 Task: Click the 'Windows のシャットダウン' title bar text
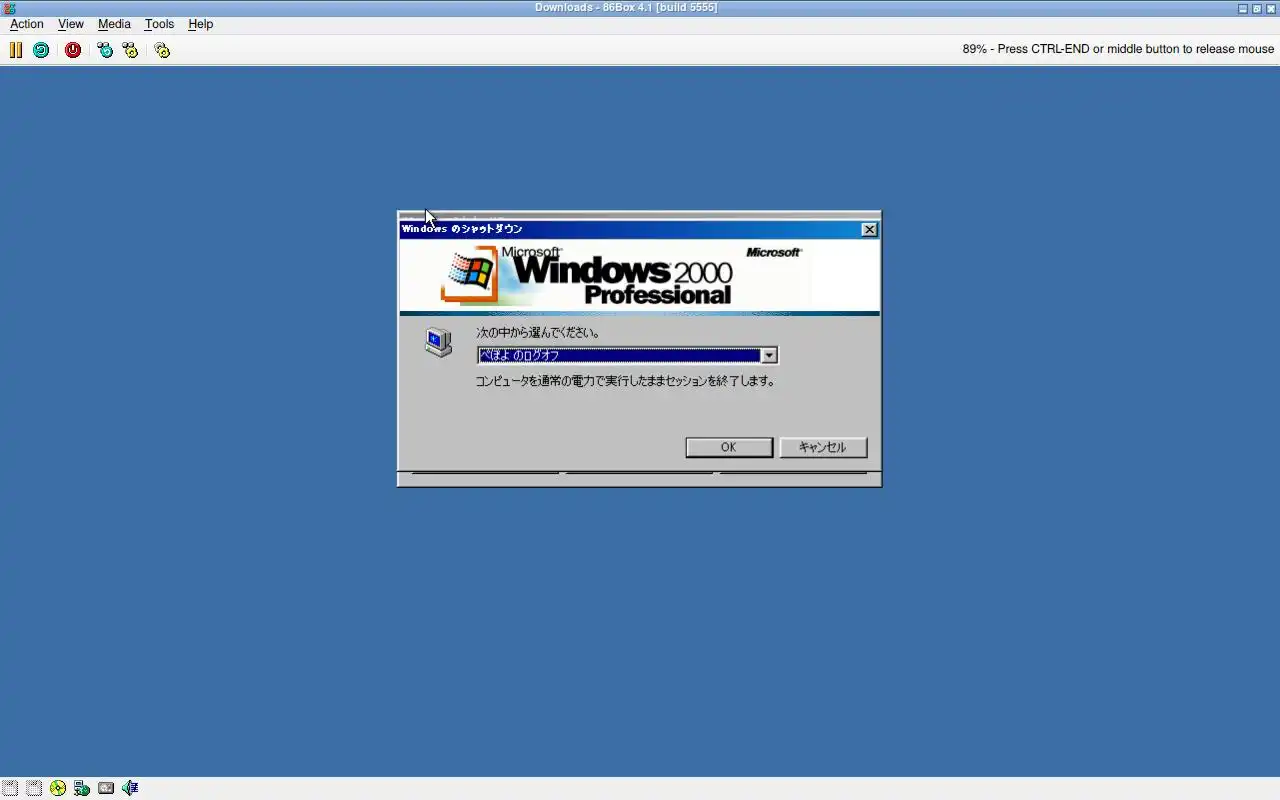[x=462, y=229]
